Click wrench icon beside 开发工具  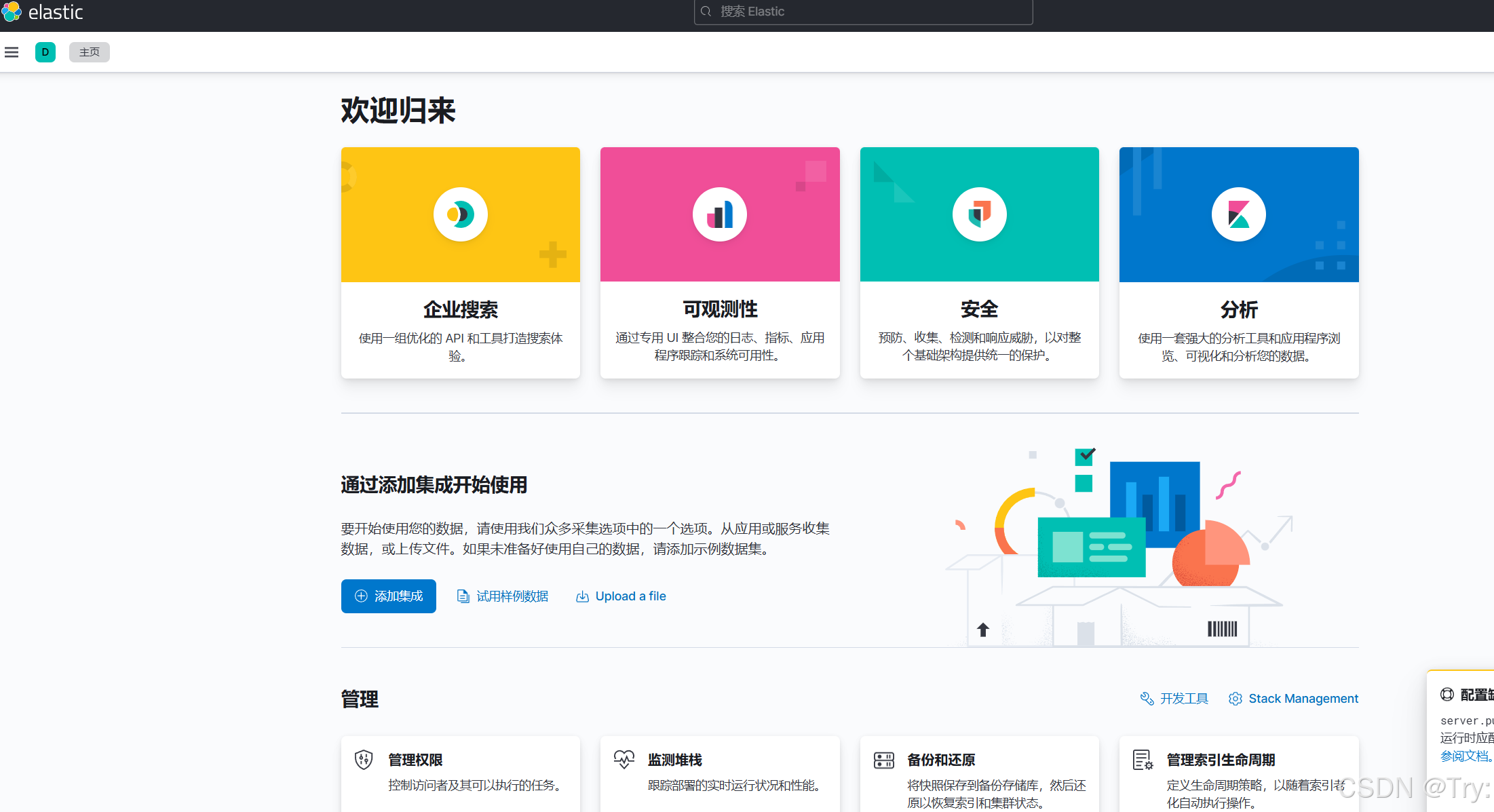tap(1147, 699)
